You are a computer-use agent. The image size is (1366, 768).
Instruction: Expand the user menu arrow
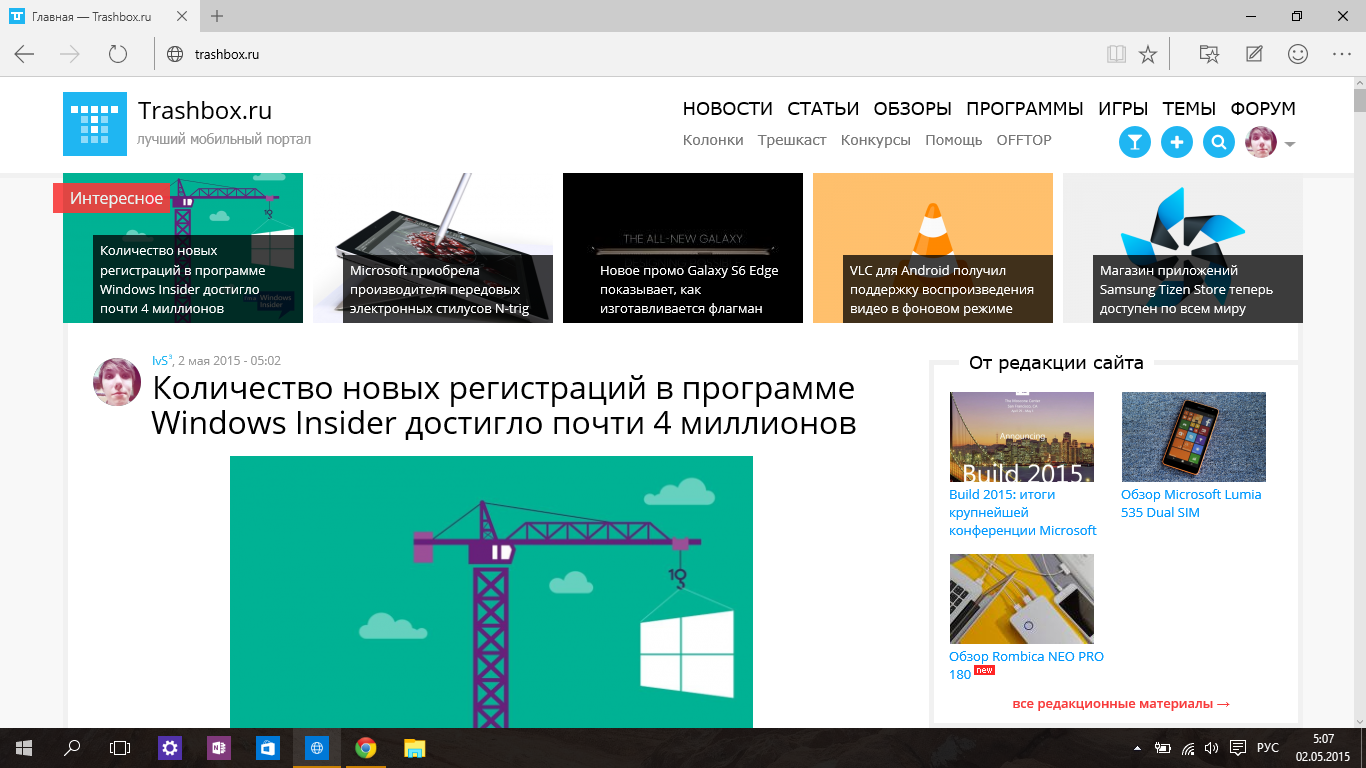point(1290,144)
